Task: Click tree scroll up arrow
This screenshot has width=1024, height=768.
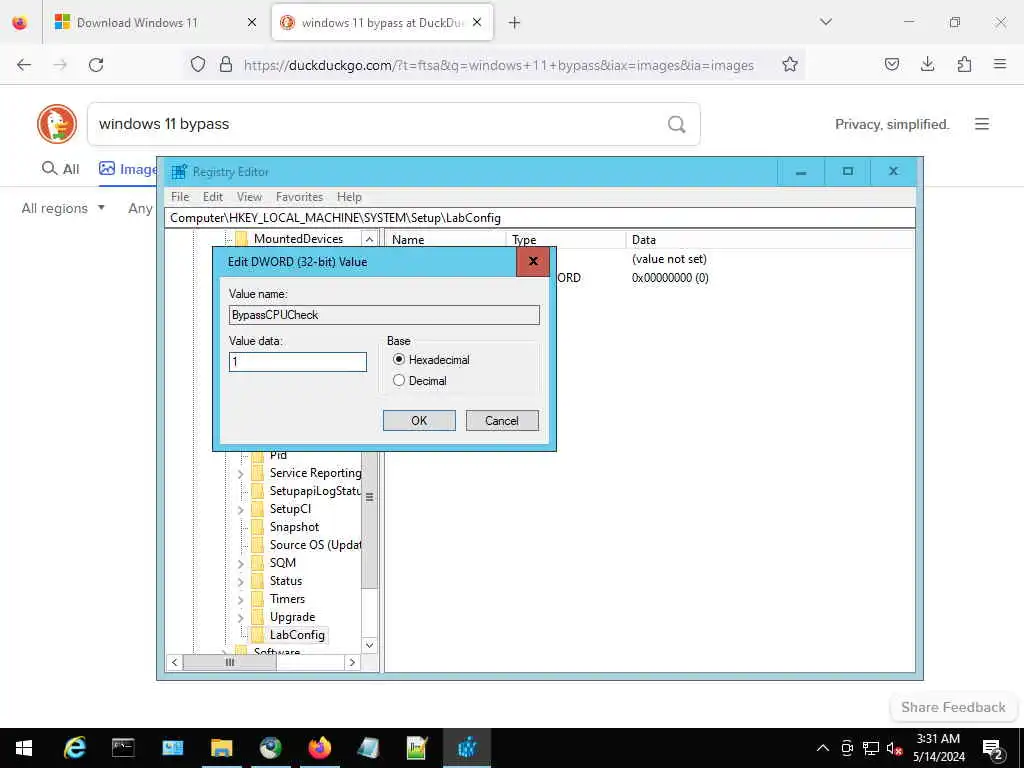Action: click(x=370, y=240)
